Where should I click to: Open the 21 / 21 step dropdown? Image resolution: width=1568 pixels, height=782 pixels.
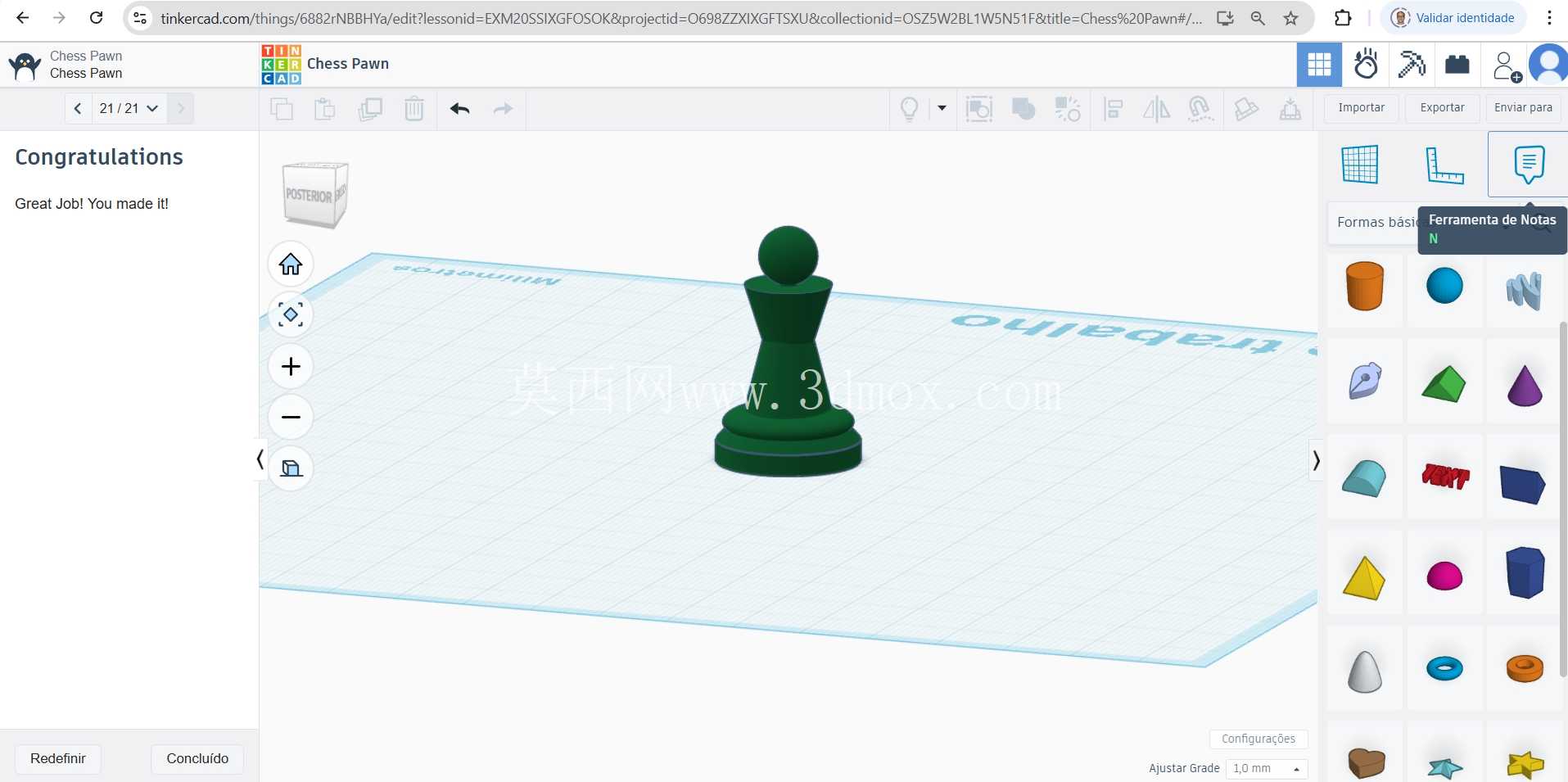tap(129, 108)
